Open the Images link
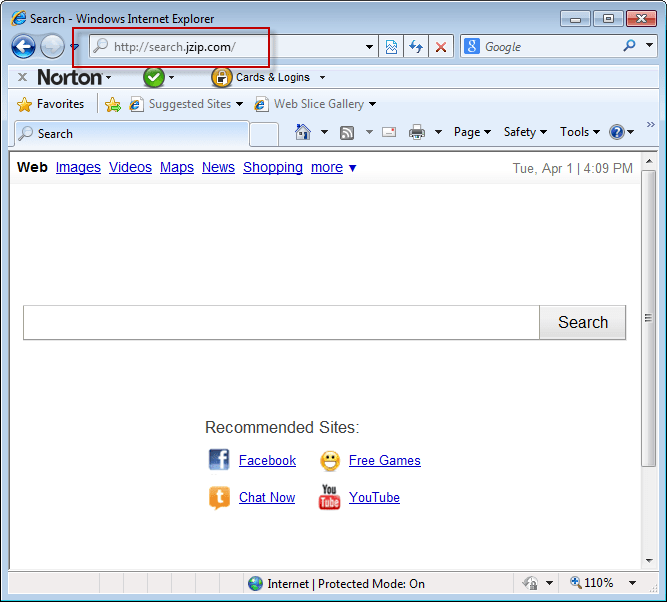Screen dimensions: 667x602 pos(78,167)
